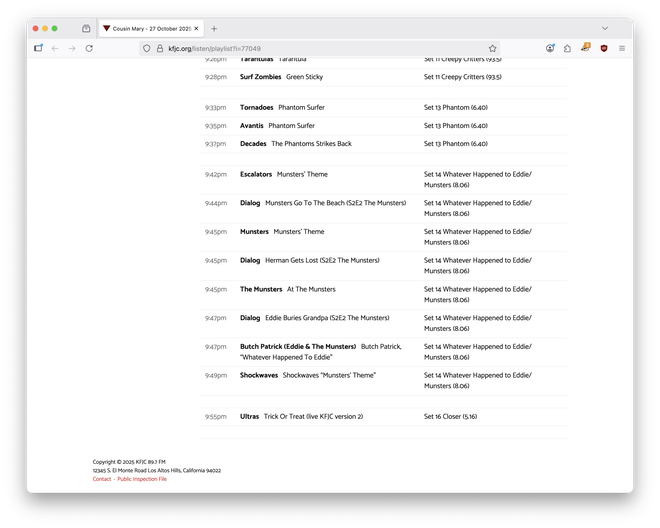Open the tab overview icon left of tab
This screenshot has height=528, width=660.
[x=86, y=29]
